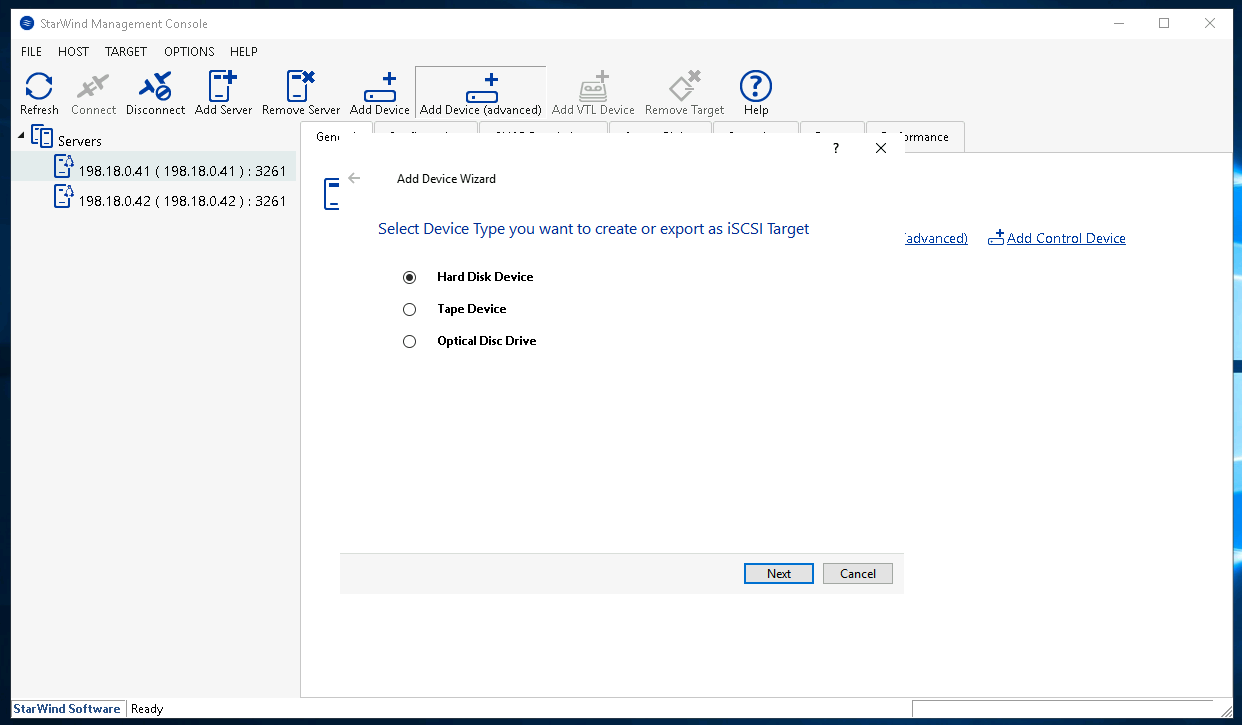Choose the Tape Device option

pyautogui.click(x=409, y=309)
